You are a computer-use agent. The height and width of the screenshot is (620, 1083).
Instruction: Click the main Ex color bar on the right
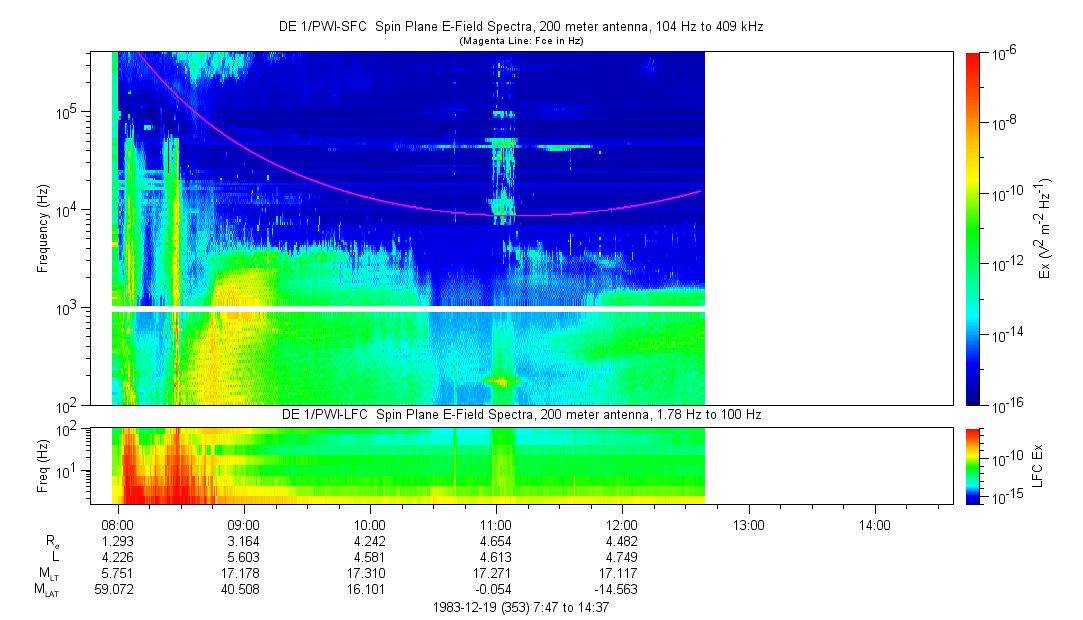click(973, 228)
